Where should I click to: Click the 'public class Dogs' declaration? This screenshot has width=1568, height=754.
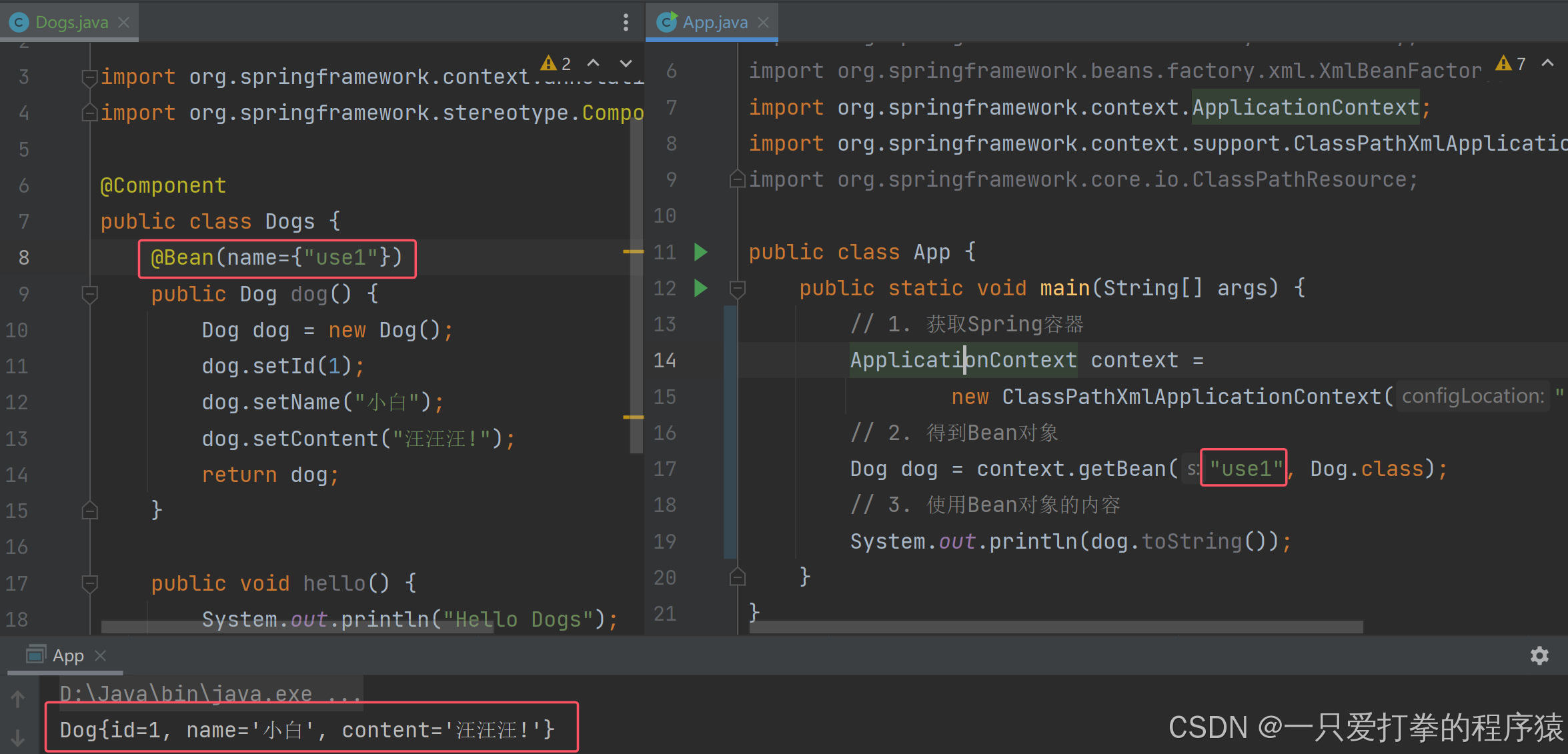220,221
